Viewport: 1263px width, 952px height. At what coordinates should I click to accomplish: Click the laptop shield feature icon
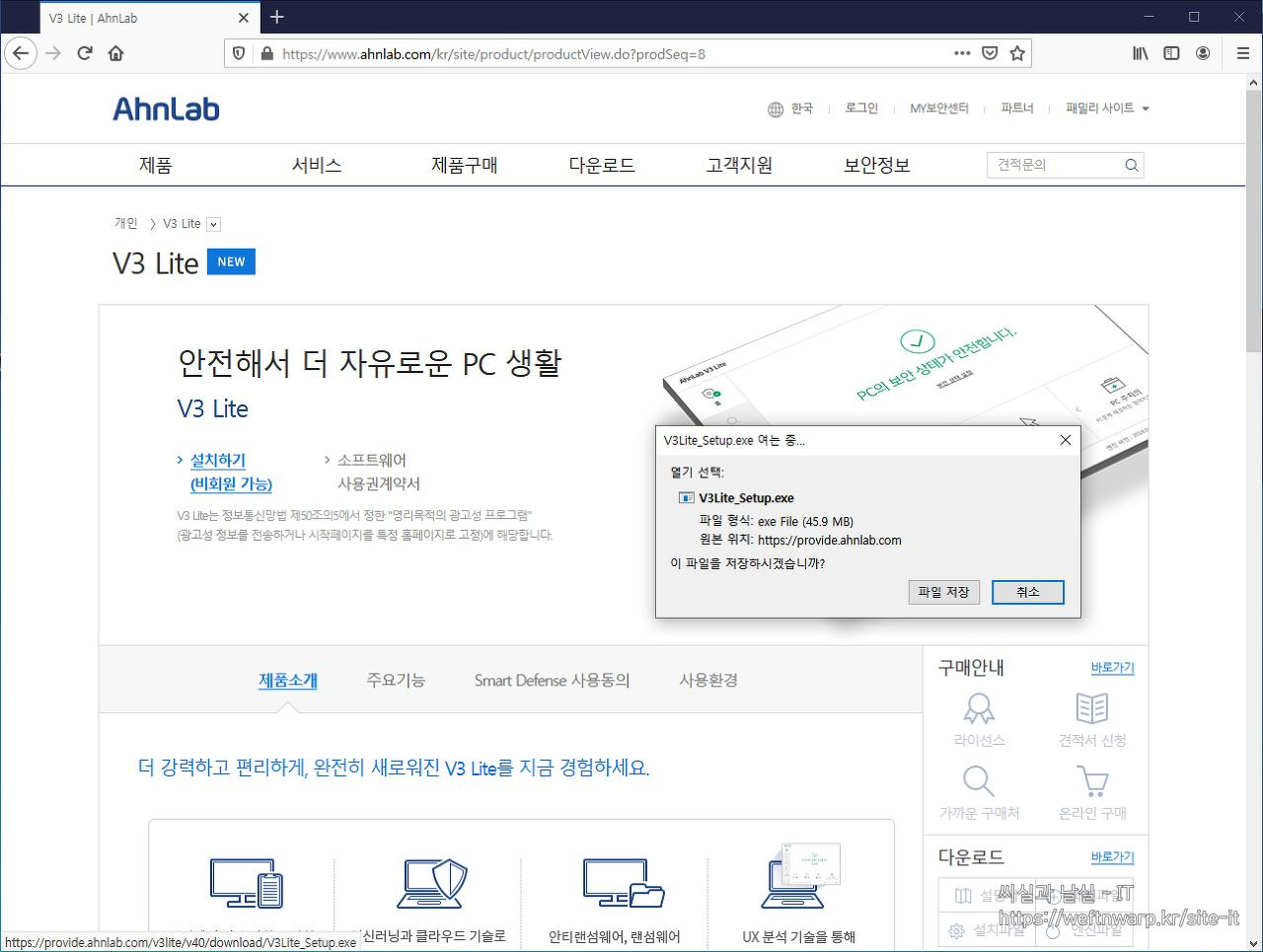click(432, 882)
